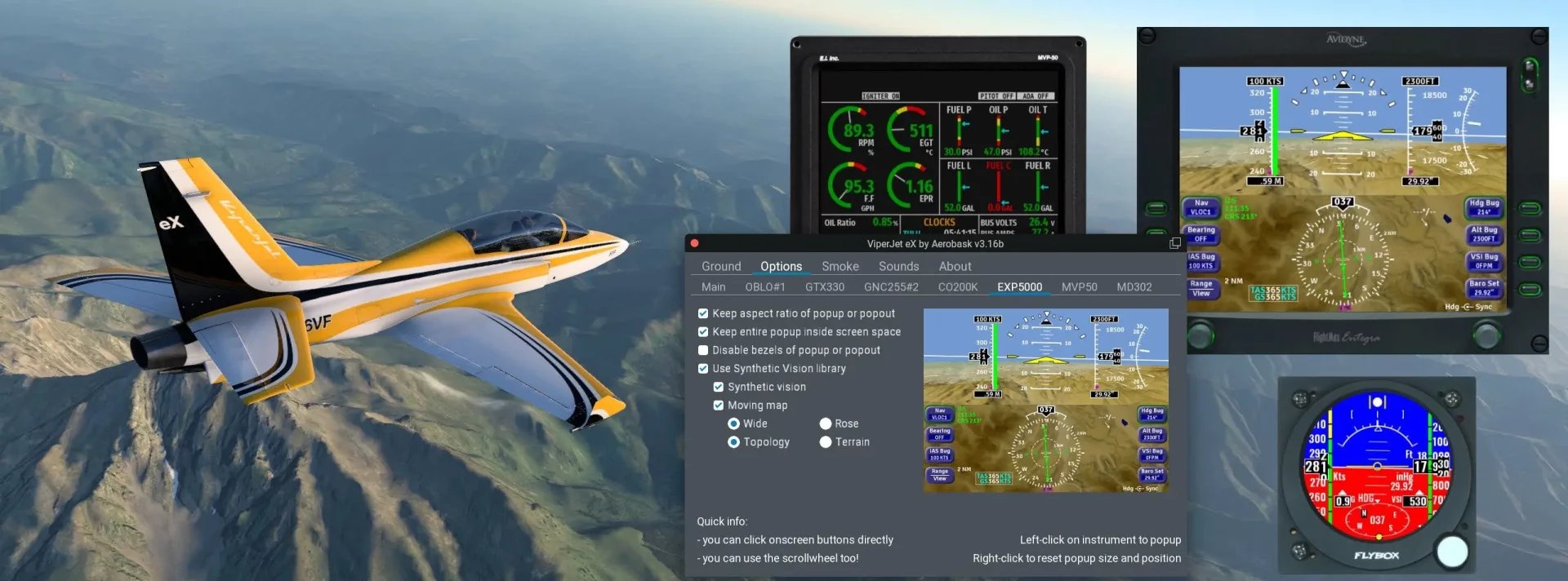The height and width of the screenshot is (581, 1568).
Task: Click Hdg Sync label on Avidyne popup display
Action: coord(1468,307)
